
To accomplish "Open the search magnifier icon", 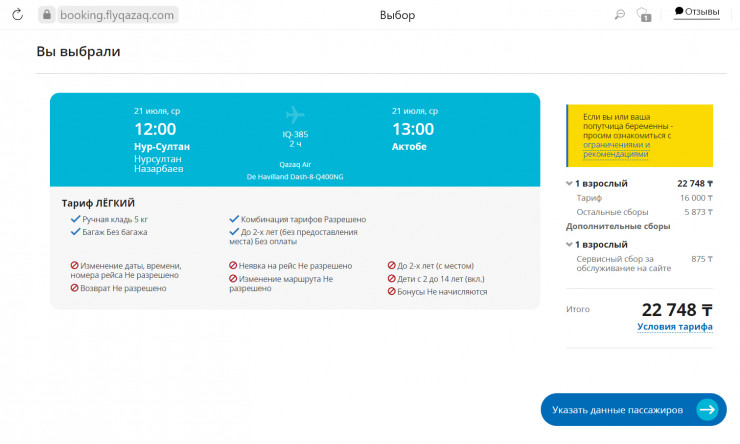I will click(620, 15).
